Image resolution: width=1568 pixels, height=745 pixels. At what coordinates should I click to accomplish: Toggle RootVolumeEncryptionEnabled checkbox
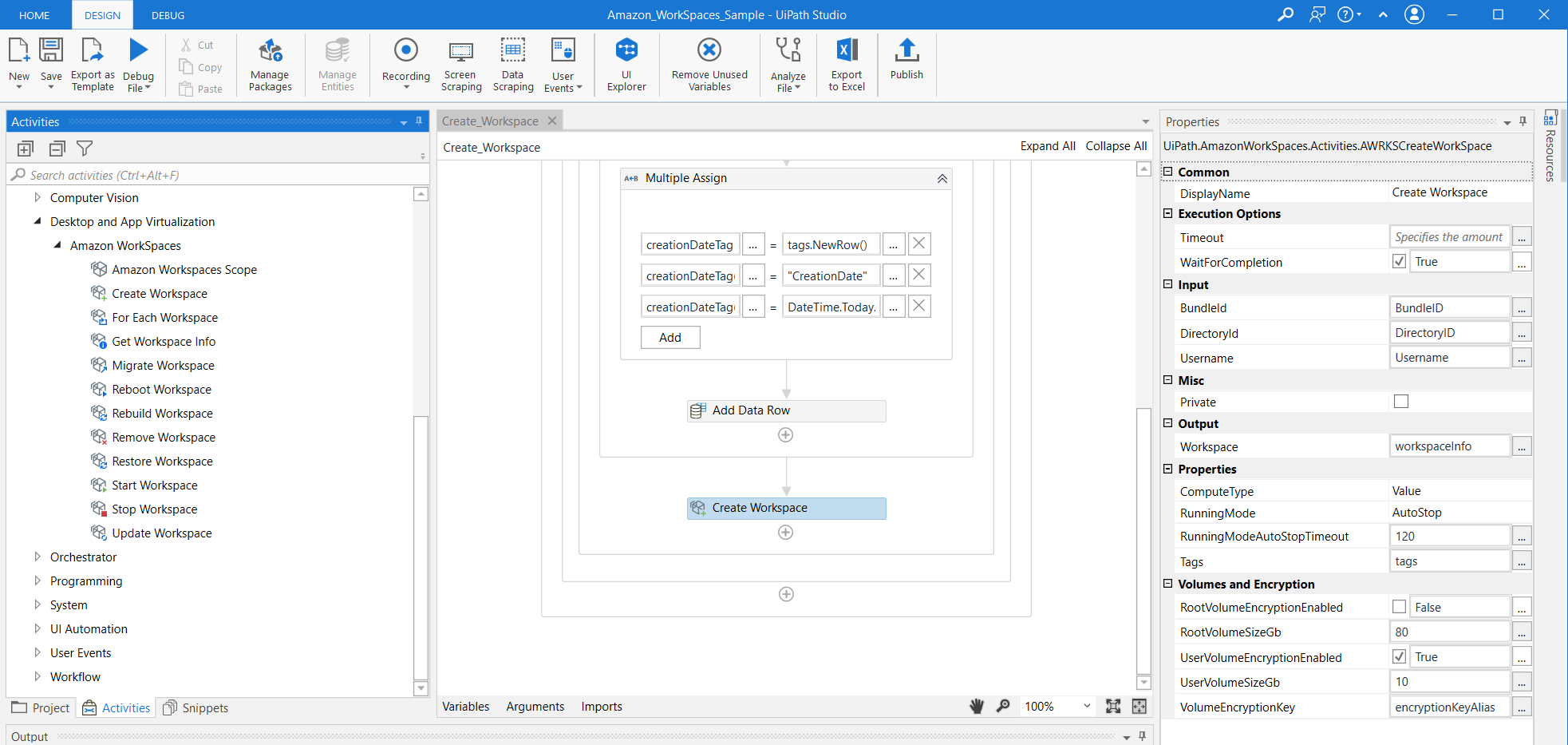click(1400, 607)
